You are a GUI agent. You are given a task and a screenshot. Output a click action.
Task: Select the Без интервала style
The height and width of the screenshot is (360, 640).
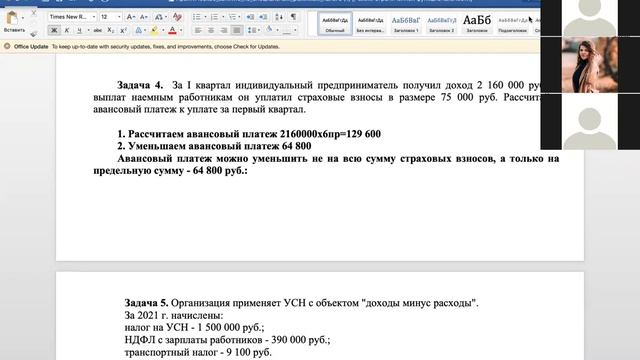(x=370, y=23)
